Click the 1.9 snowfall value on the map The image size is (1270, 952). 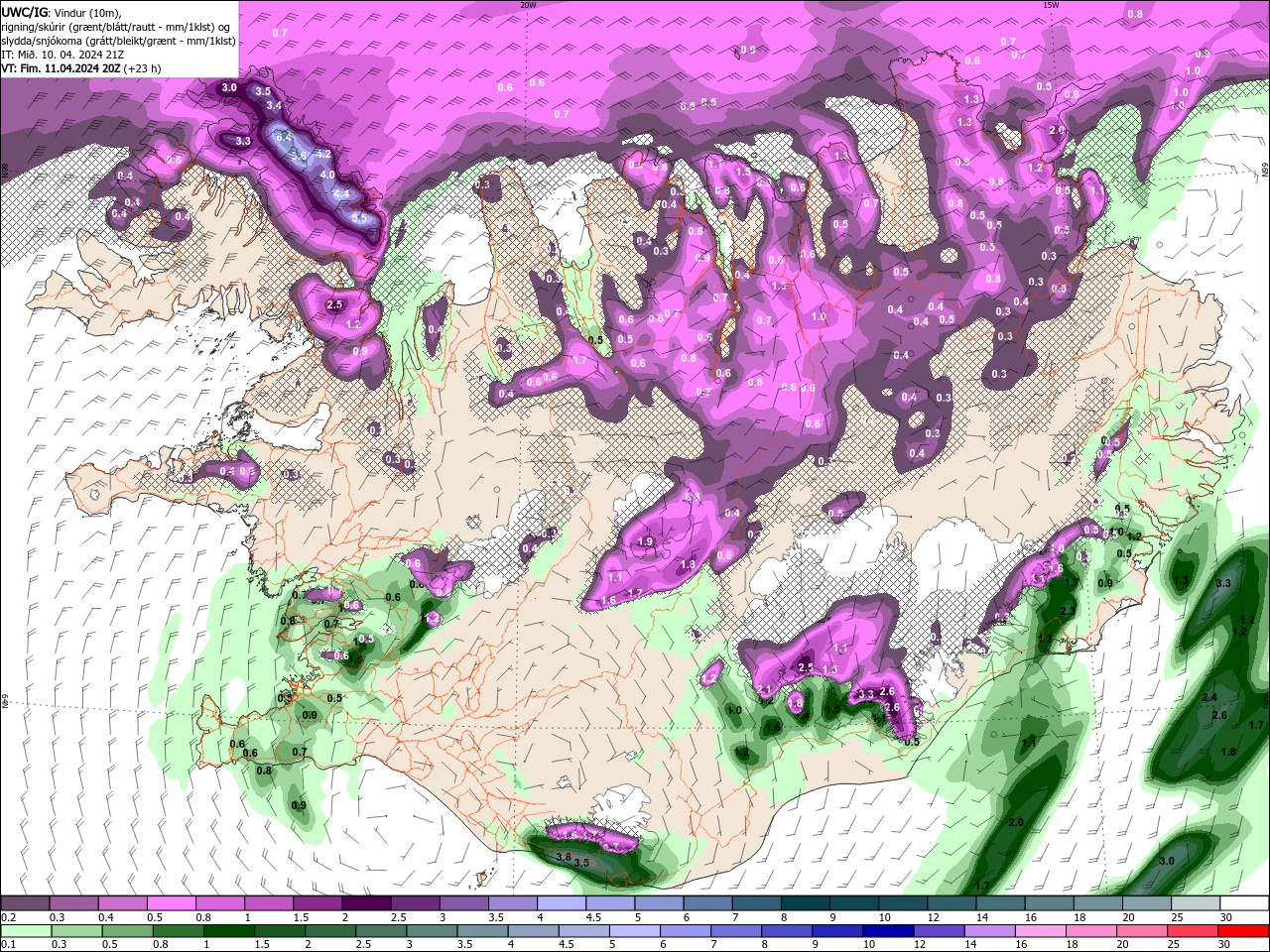point(646,541)
